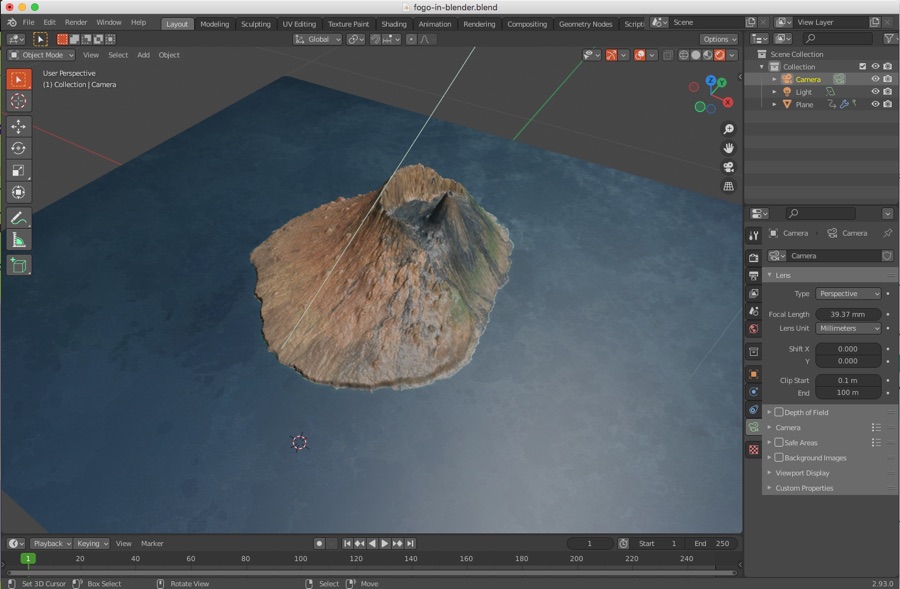Image resolution: width=900 pixels, height=589 pixels.
Task: Select the Scale tool
Action: (x=19, y=170)
